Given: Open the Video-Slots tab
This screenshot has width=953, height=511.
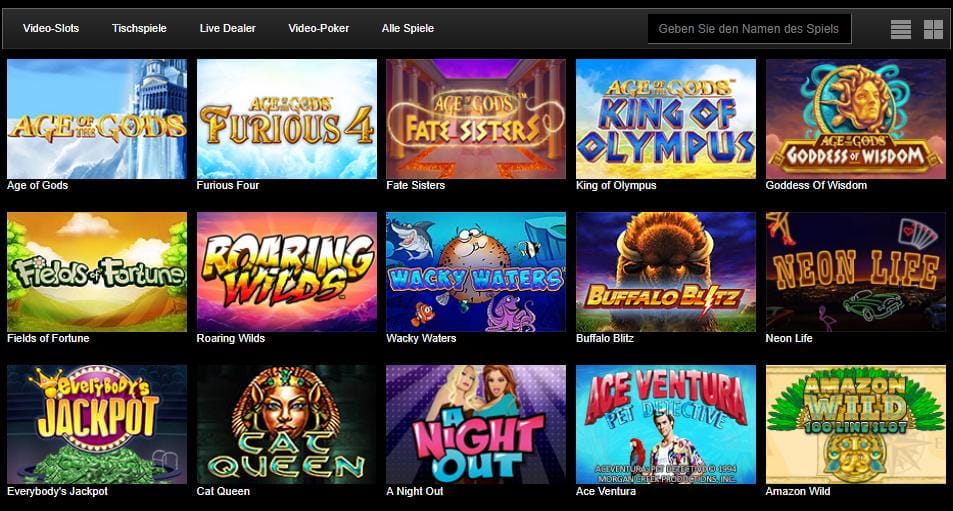Looking at the screenshot, I should click(51, 28).
